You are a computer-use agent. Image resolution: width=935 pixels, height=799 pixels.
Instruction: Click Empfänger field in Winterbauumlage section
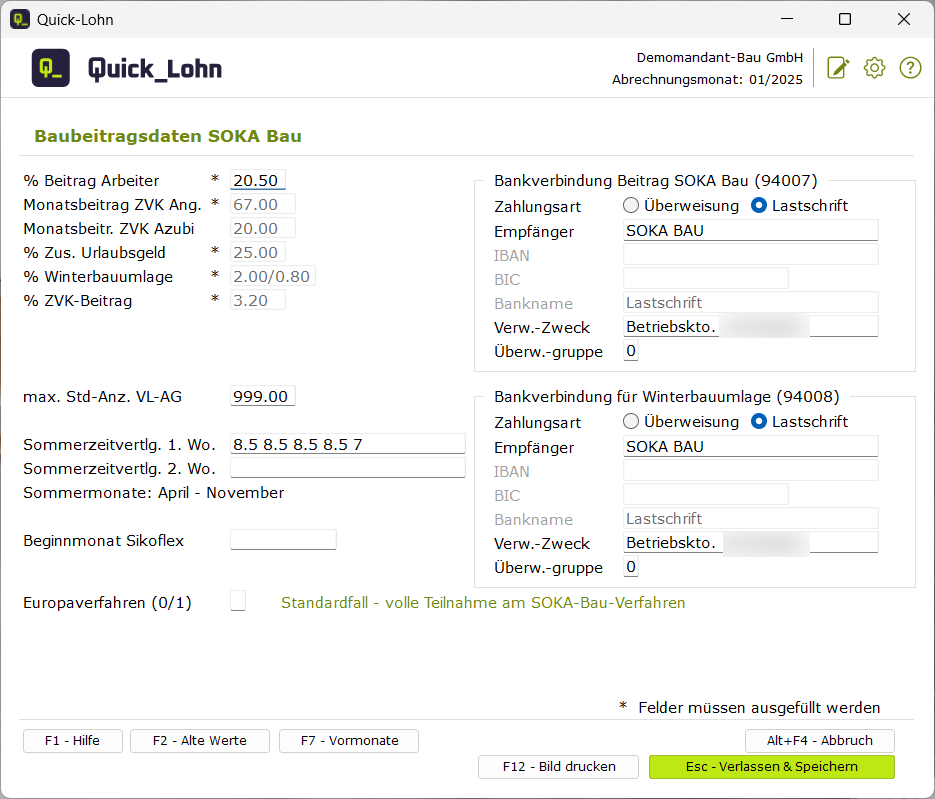[x=751, y=446]
